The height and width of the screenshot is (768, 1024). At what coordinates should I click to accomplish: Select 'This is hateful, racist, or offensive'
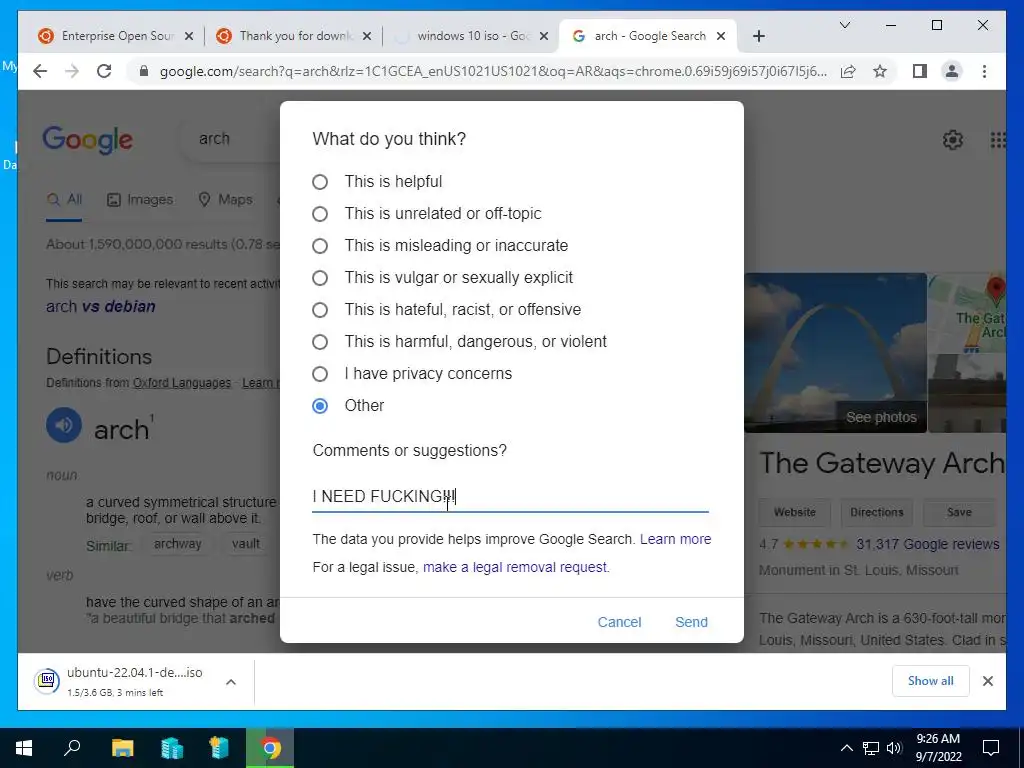319,310
